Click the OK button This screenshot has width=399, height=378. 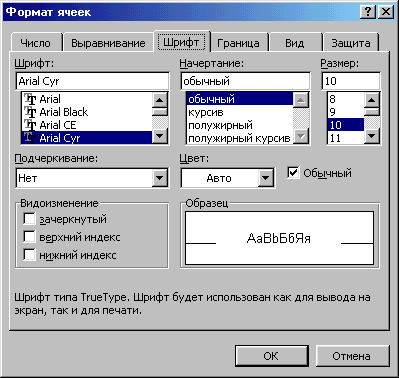272,356
